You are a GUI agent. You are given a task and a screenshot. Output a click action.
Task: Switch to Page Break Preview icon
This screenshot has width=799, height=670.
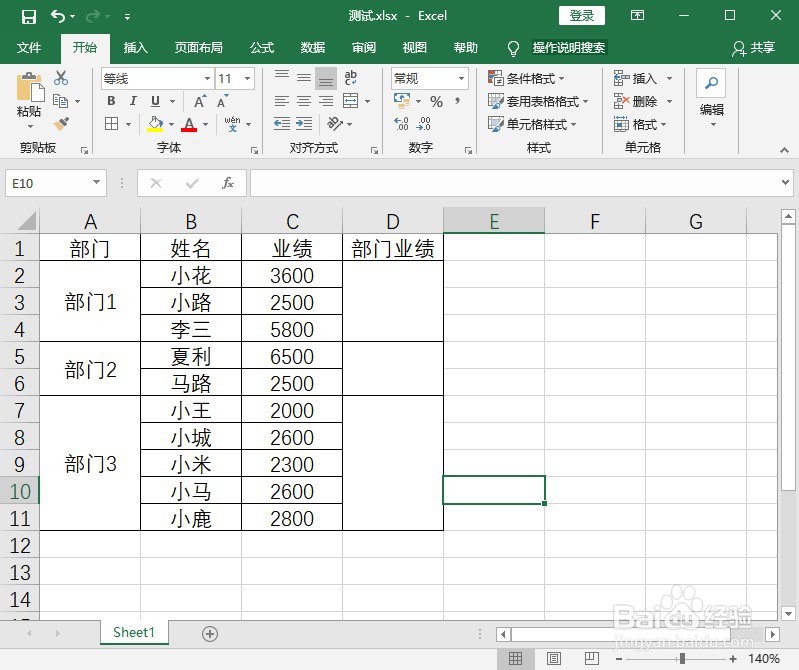(x=592, y=659)
